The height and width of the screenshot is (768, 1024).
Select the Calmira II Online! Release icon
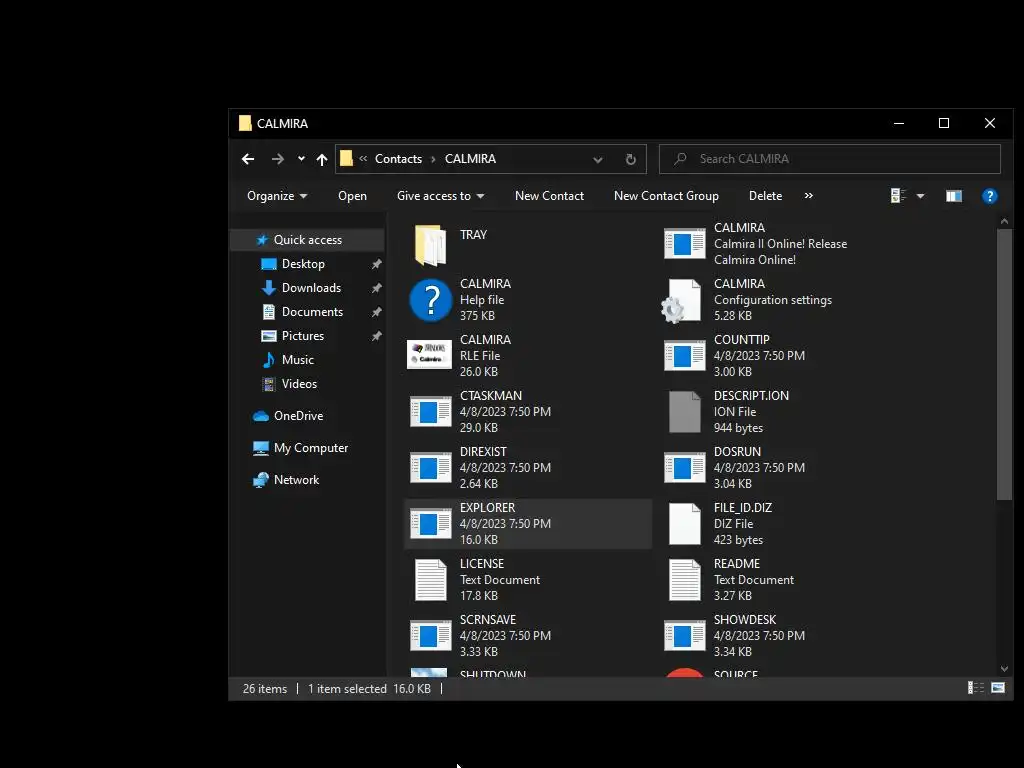tap(684, 244)
